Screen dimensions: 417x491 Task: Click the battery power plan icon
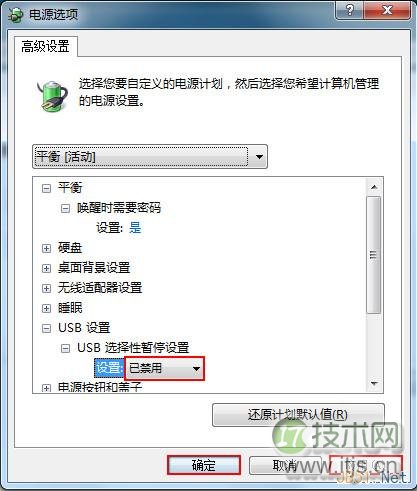(52, 96)
